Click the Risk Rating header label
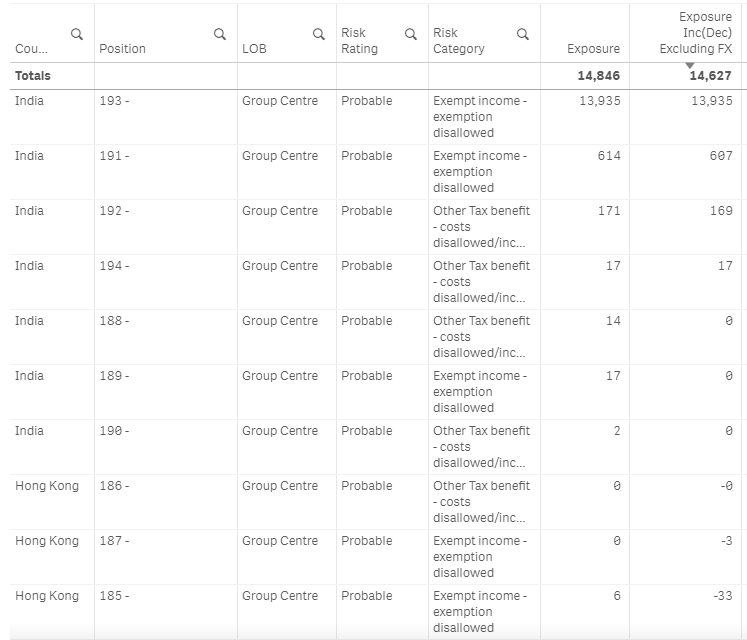 pyautogui.click(x=359, y=41)
